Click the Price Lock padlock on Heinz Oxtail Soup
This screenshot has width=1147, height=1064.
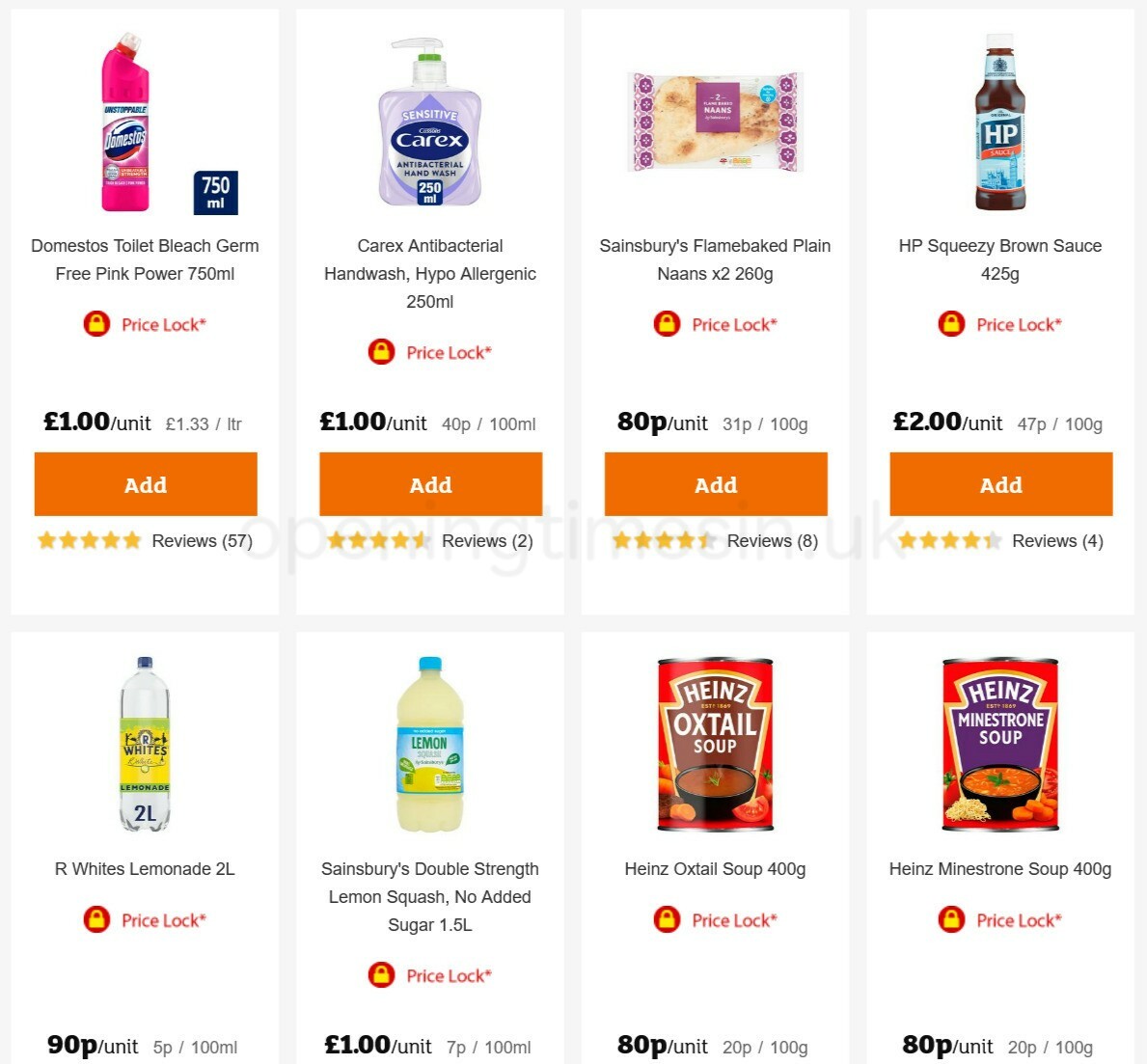point(666,920)
